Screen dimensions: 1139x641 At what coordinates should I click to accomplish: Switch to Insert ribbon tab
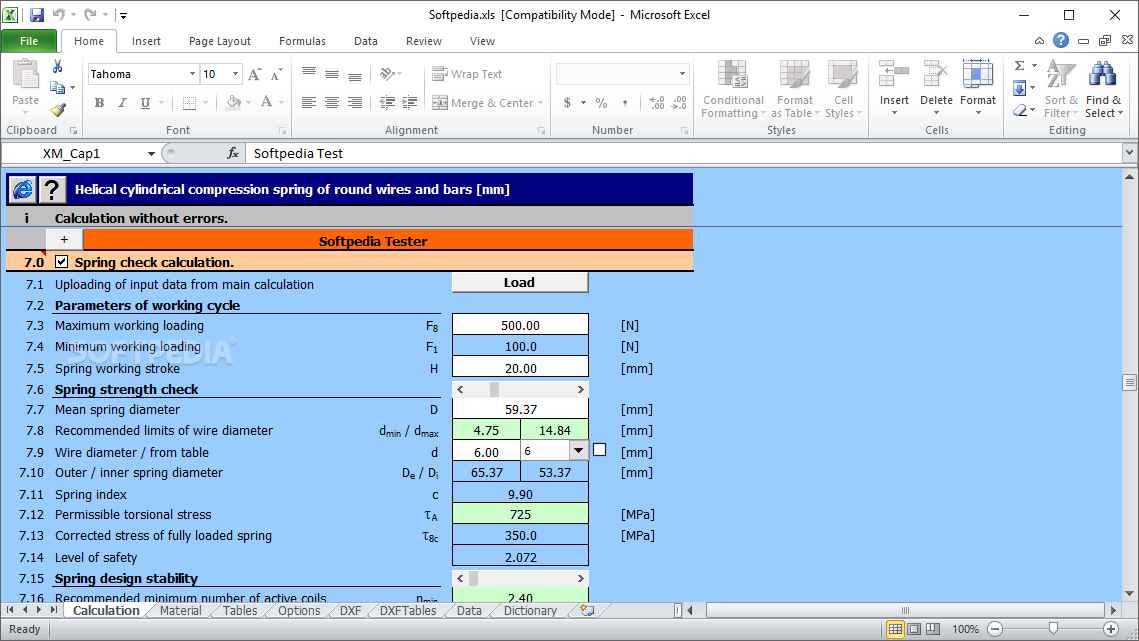pyautogui.click(x=146, y=41)
